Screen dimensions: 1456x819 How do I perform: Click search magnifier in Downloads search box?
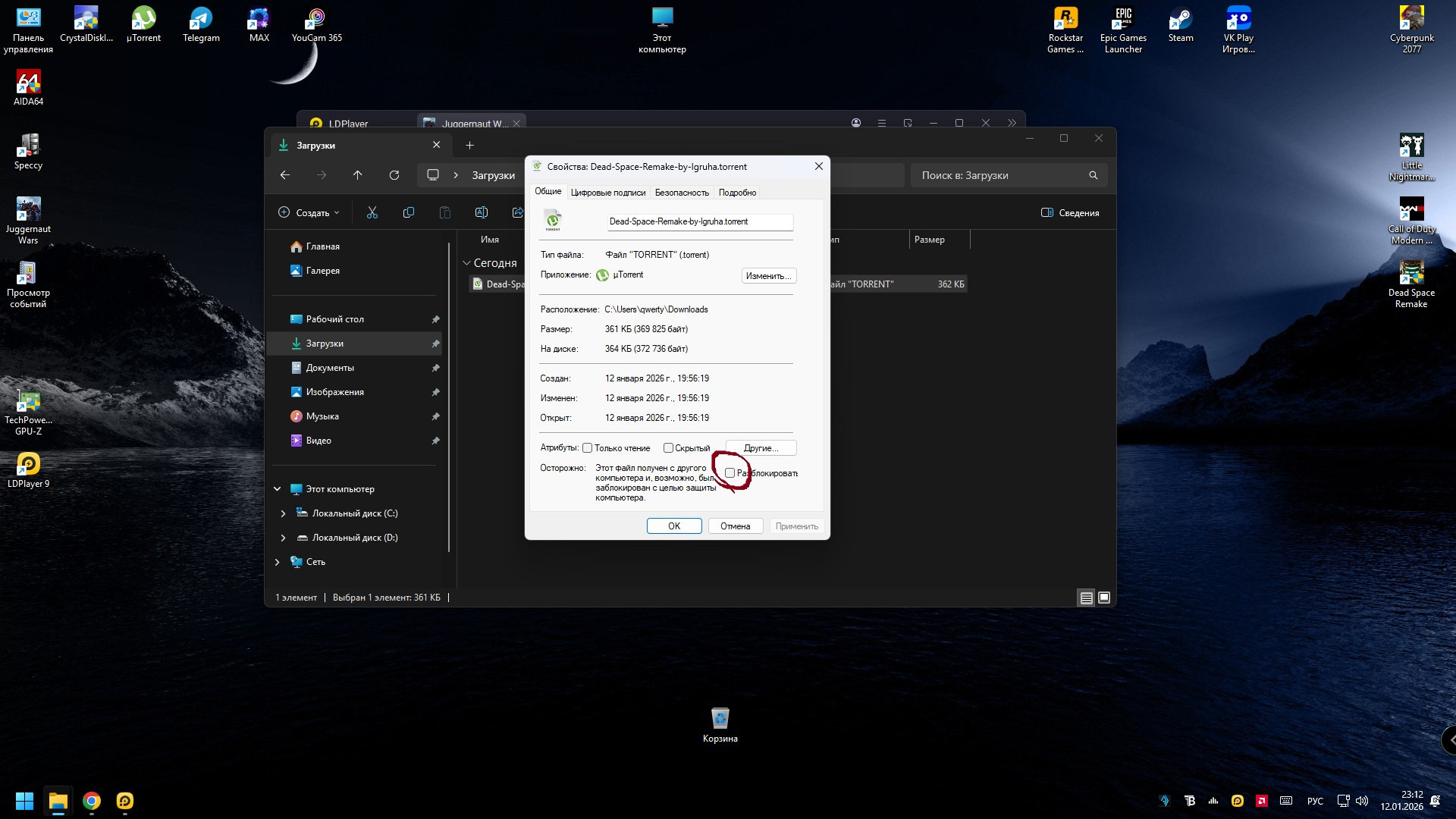(1093, 175)
